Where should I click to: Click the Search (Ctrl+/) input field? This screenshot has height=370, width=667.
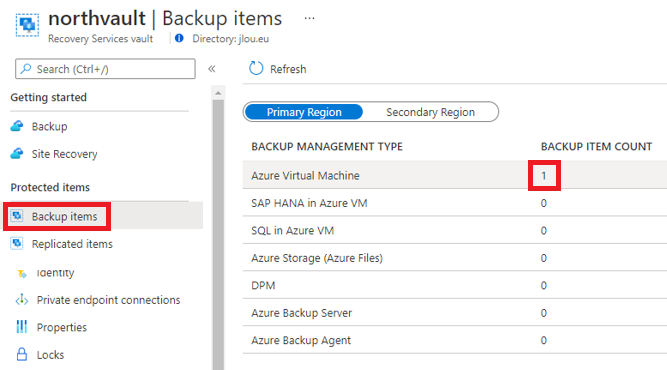click(105, 69)
